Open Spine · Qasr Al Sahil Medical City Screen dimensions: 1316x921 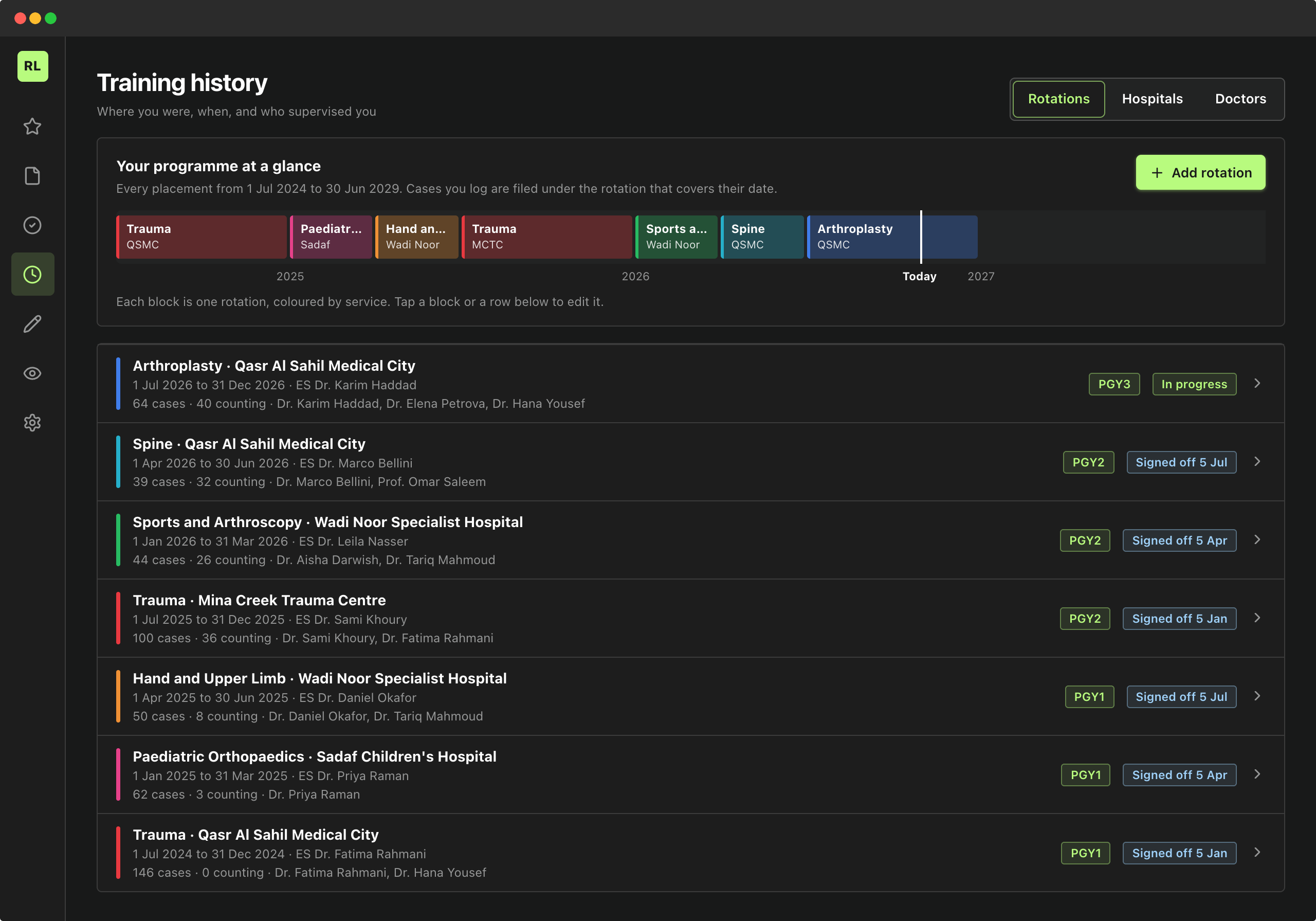[x=690, y=462]
